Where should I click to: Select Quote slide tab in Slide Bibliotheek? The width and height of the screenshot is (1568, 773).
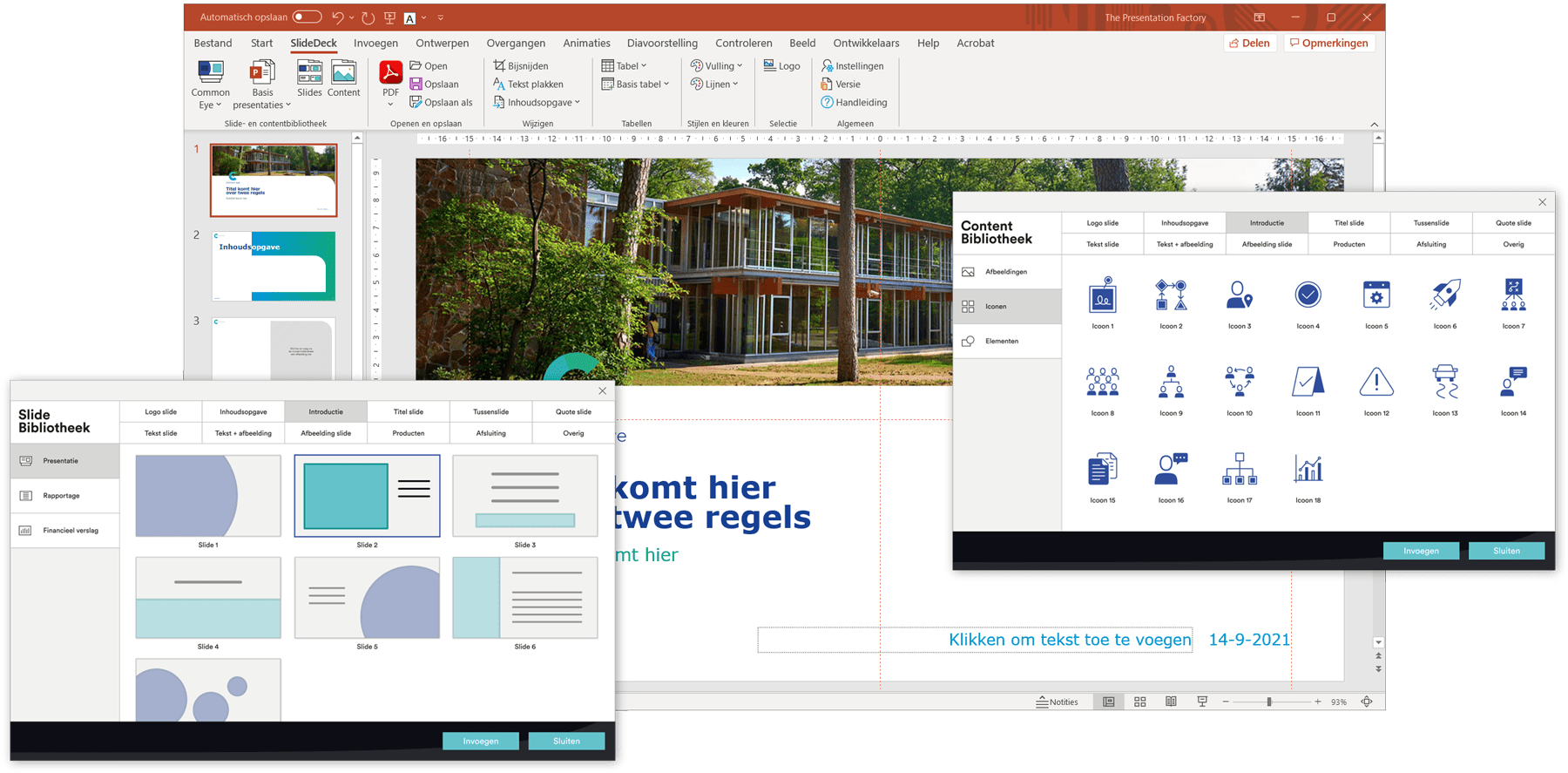coord(573,411)
